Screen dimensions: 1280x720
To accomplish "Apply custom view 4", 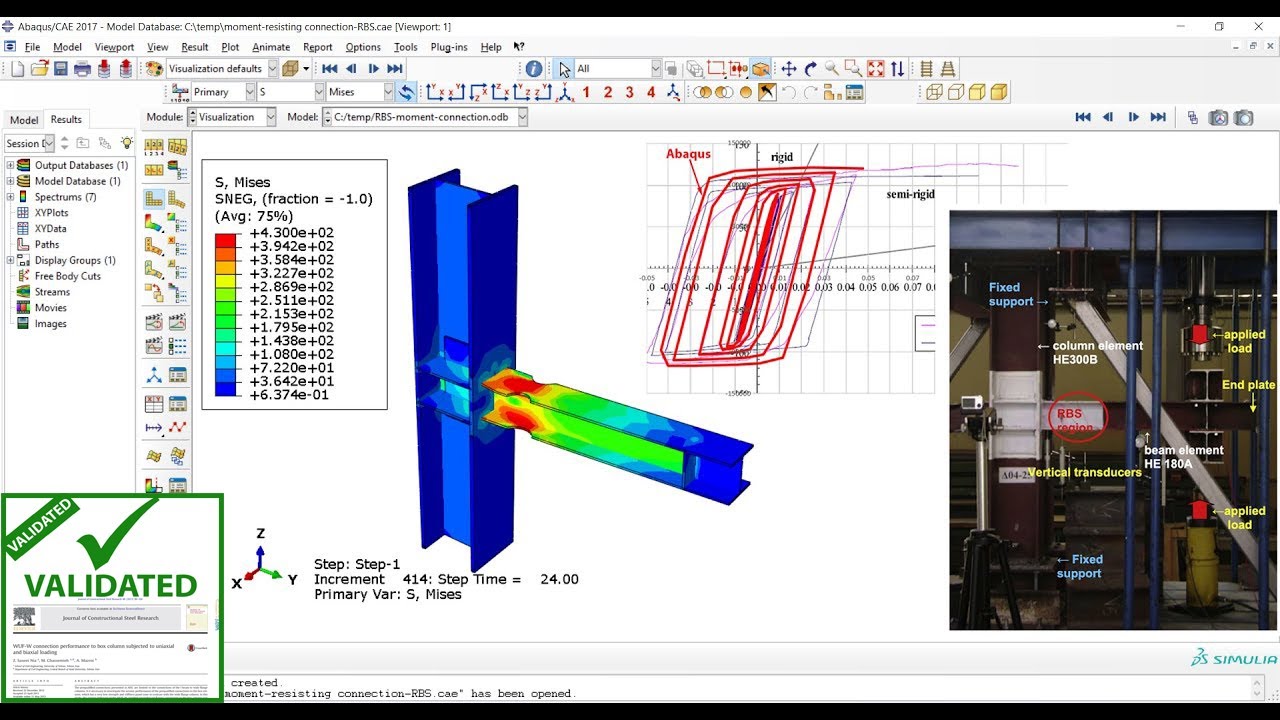I will pyautogui.click(x=651, y=92).
